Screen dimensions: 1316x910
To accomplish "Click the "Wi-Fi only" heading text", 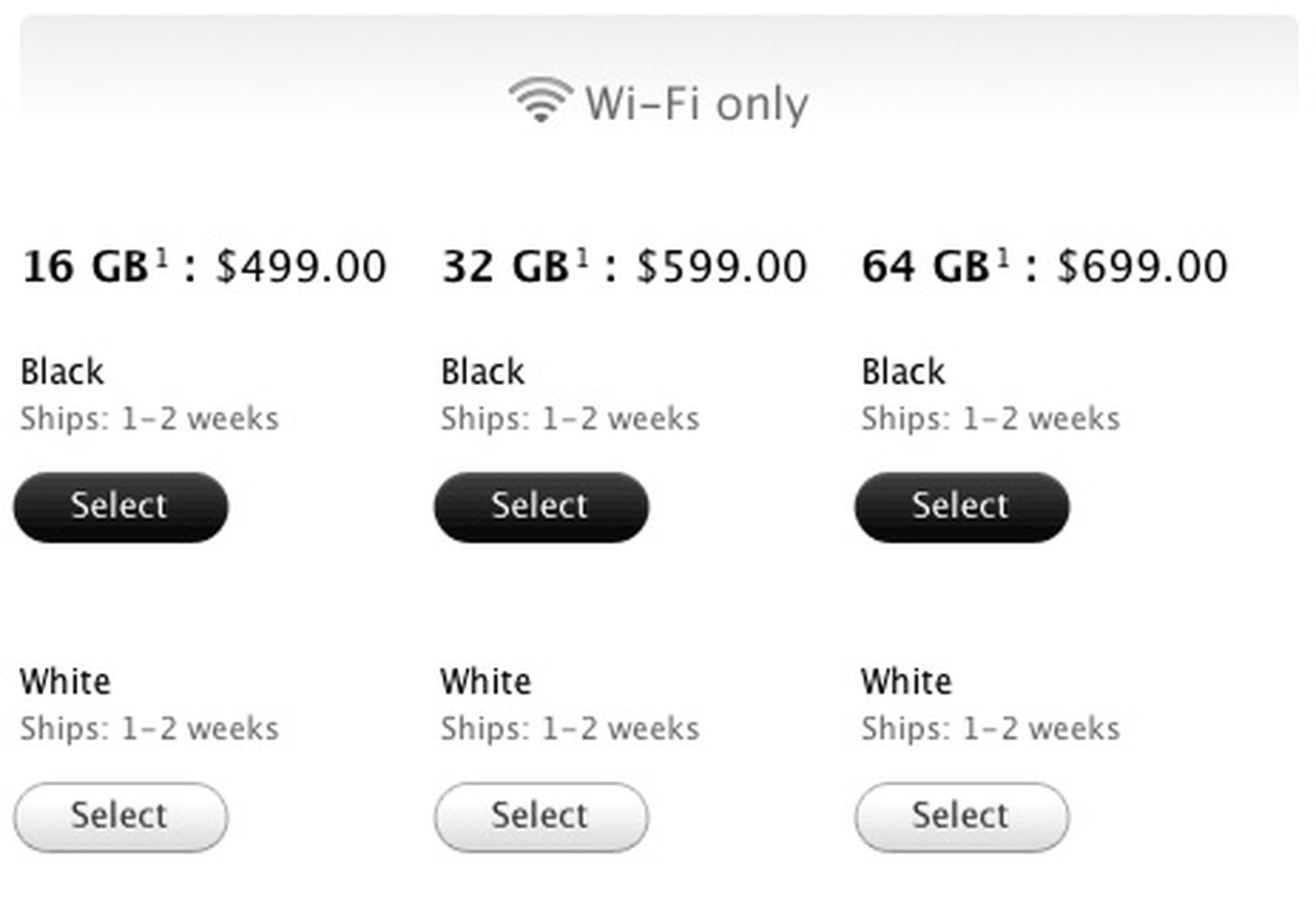I will (696, 104).
